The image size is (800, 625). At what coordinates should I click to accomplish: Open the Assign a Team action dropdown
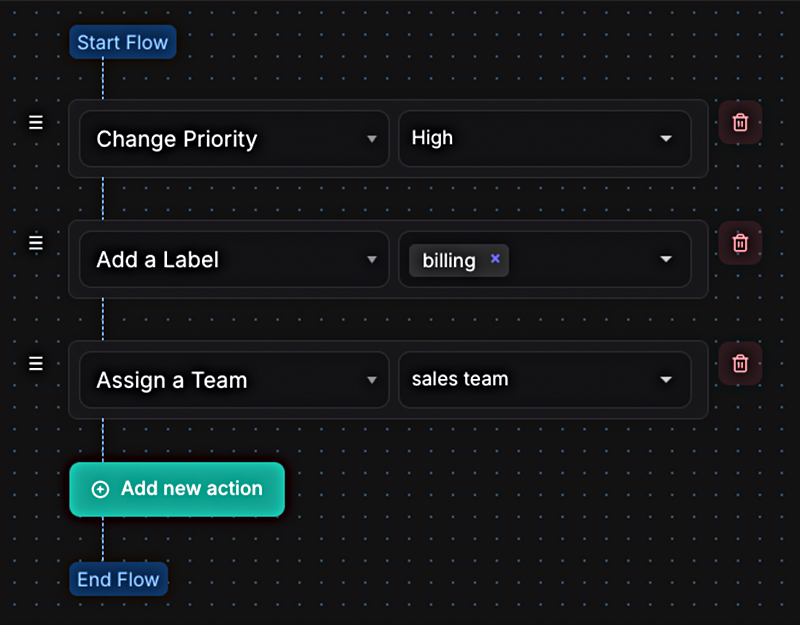click(x=371, y=380)
